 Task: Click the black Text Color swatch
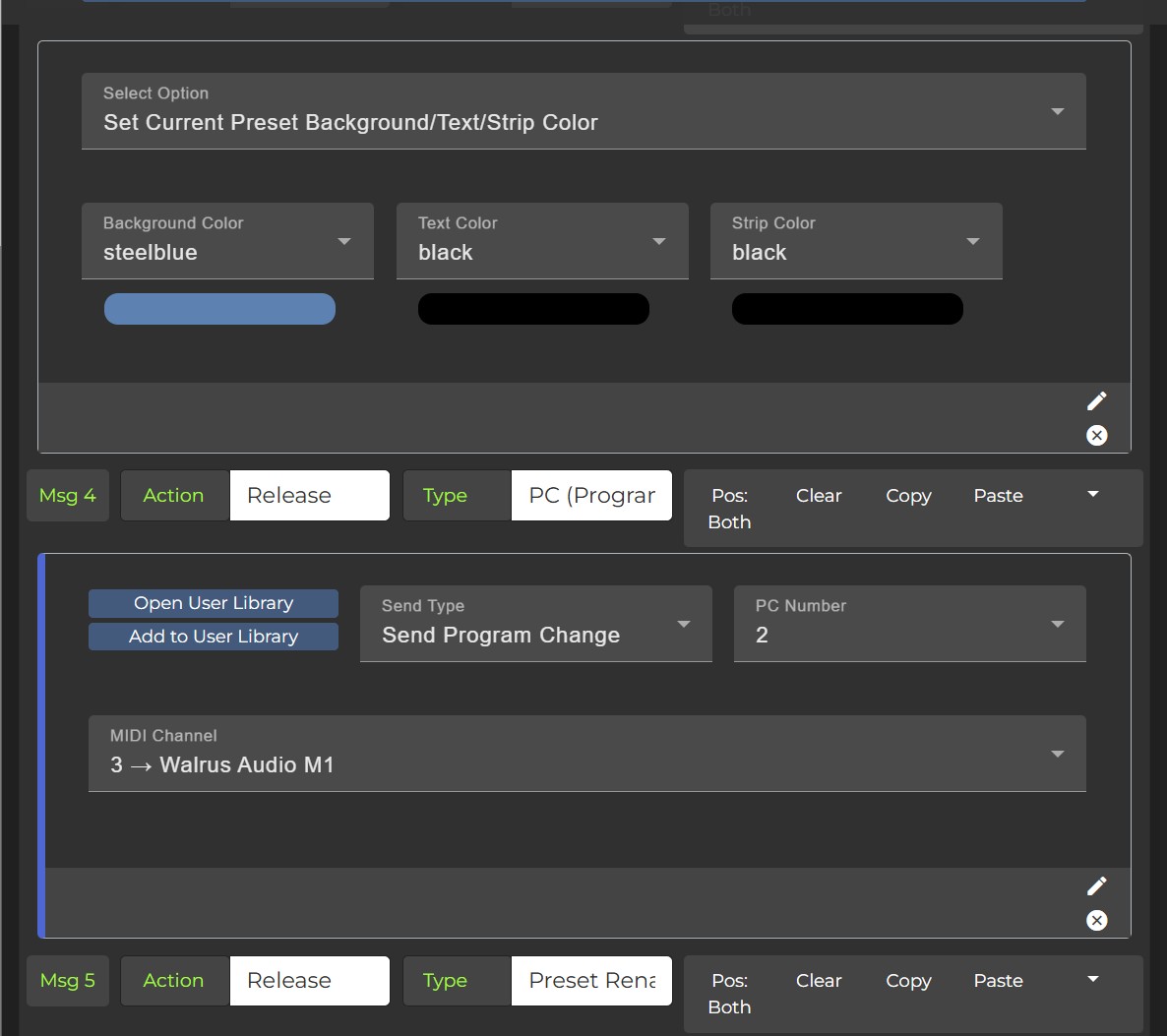(533, 309)
